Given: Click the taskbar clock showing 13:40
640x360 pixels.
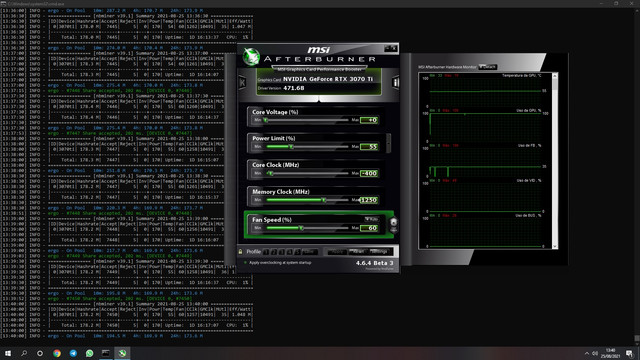Looking at the screenshot, I should pos(611,353).
